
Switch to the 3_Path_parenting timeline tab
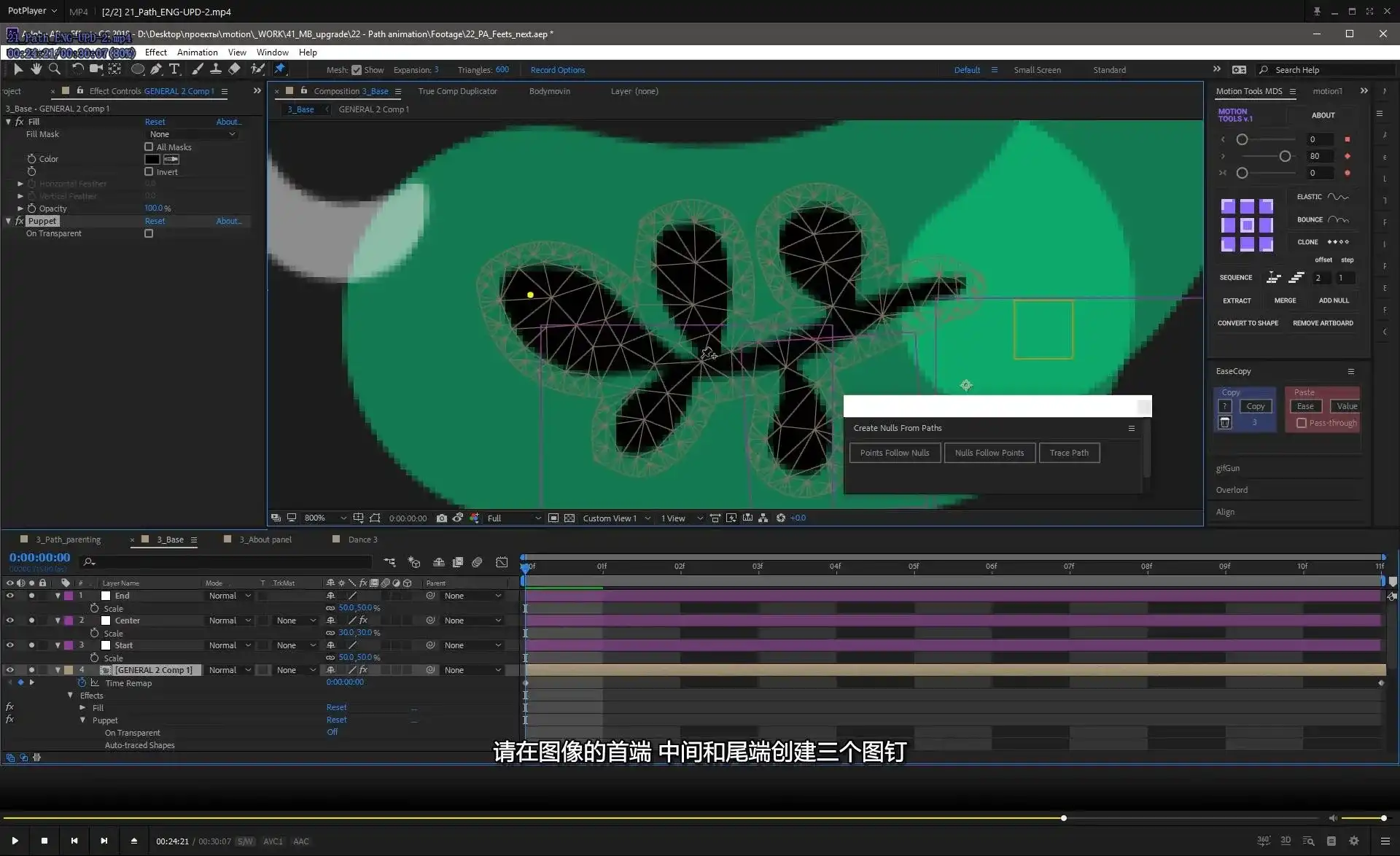coord(69,540)
